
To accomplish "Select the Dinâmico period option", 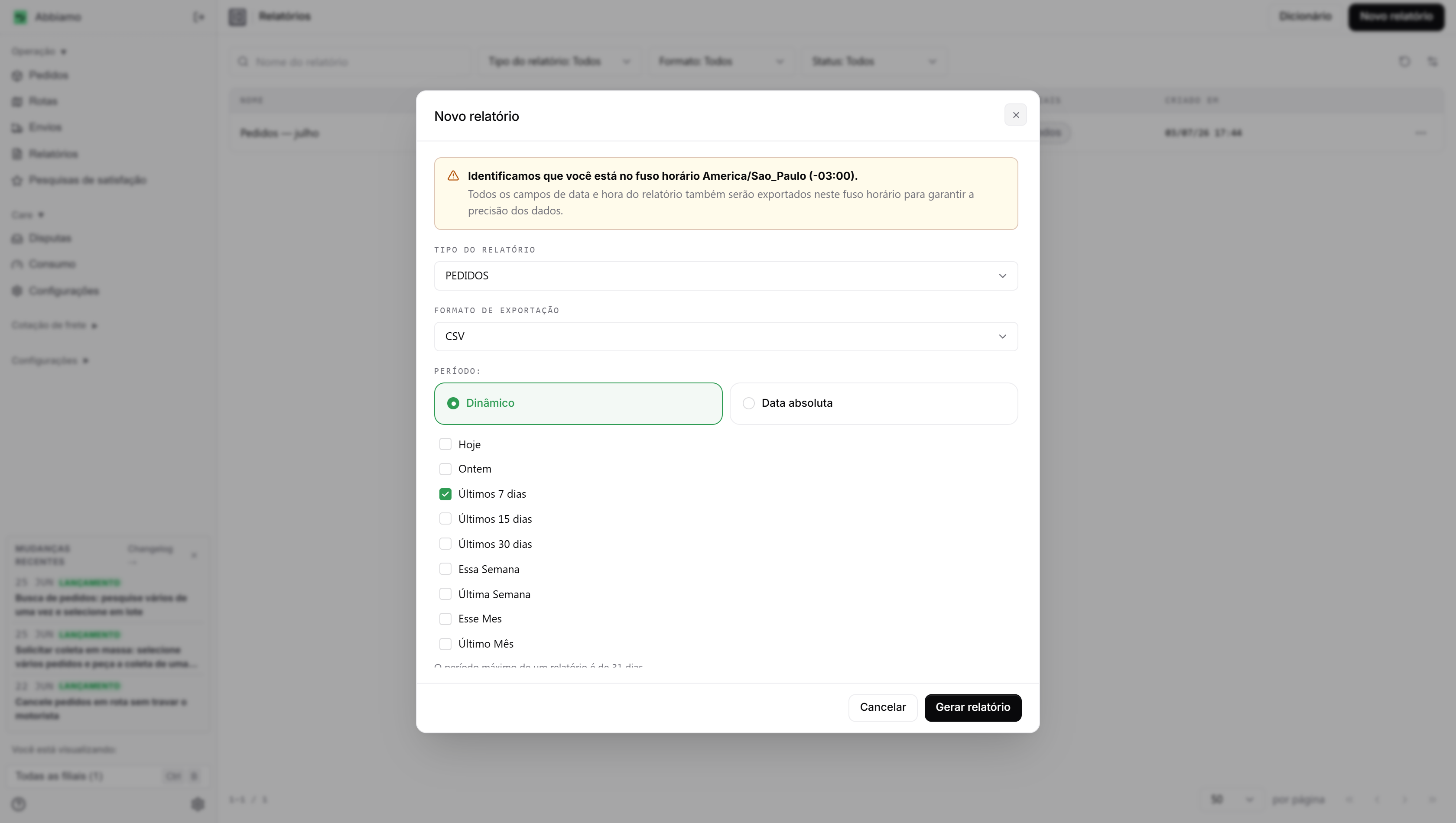I will (578, 404).
